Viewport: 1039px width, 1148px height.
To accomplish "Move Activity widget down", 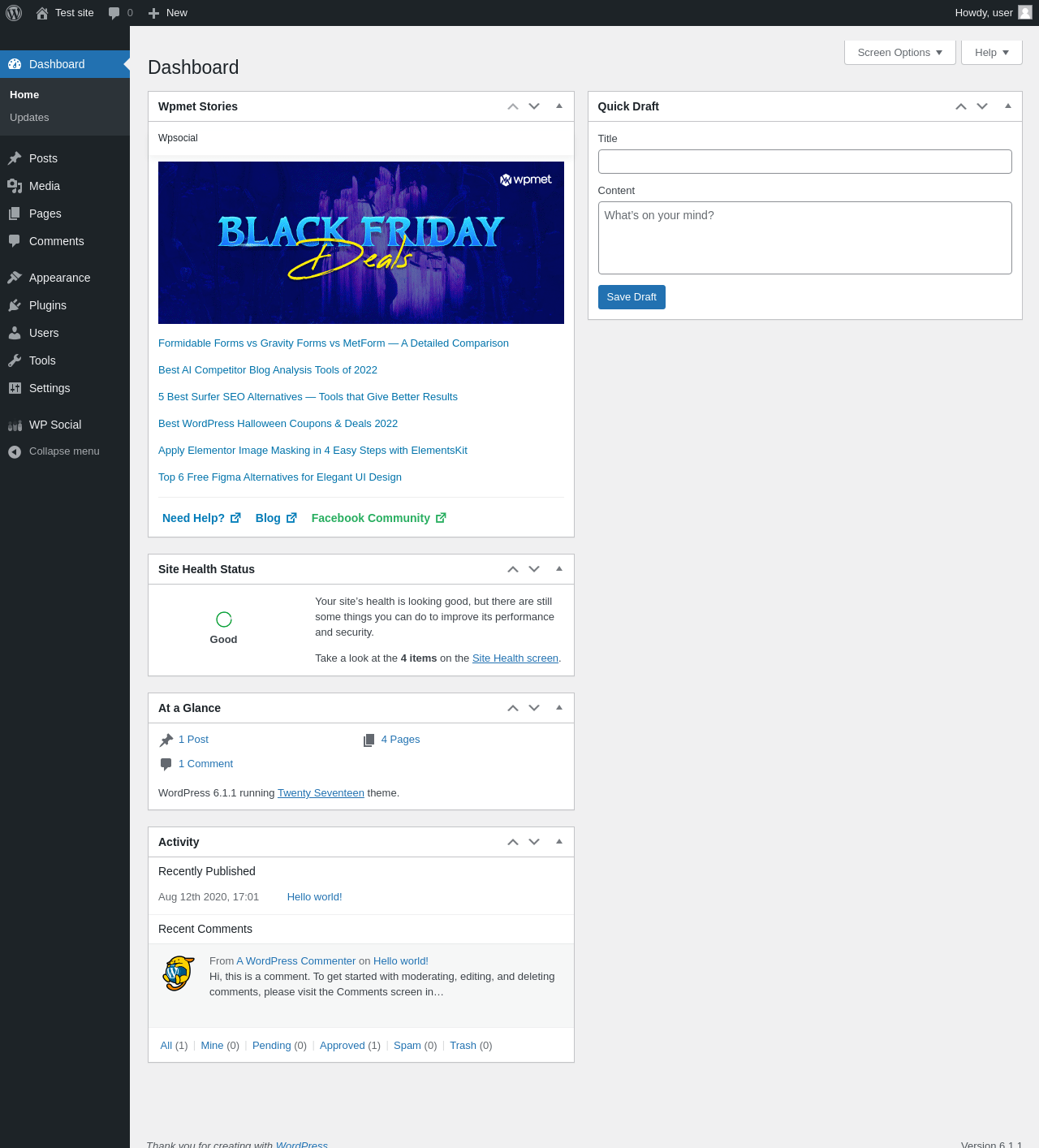I will click(x=534, y=842).
